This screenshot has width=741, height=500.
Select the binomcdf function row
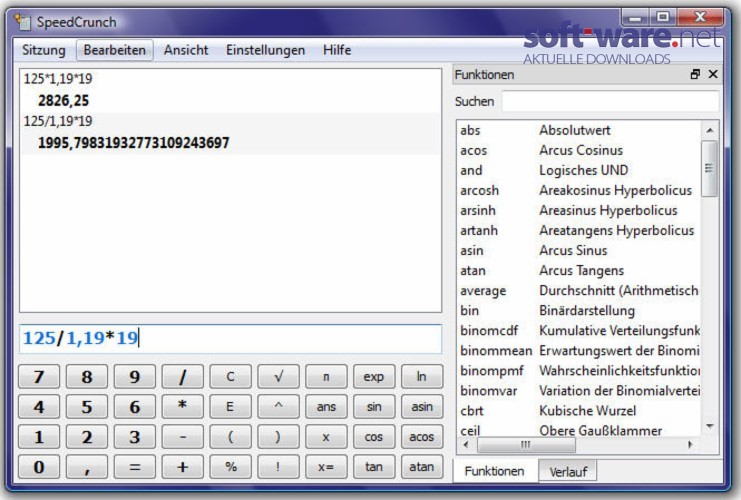click(x=579, y=331)
